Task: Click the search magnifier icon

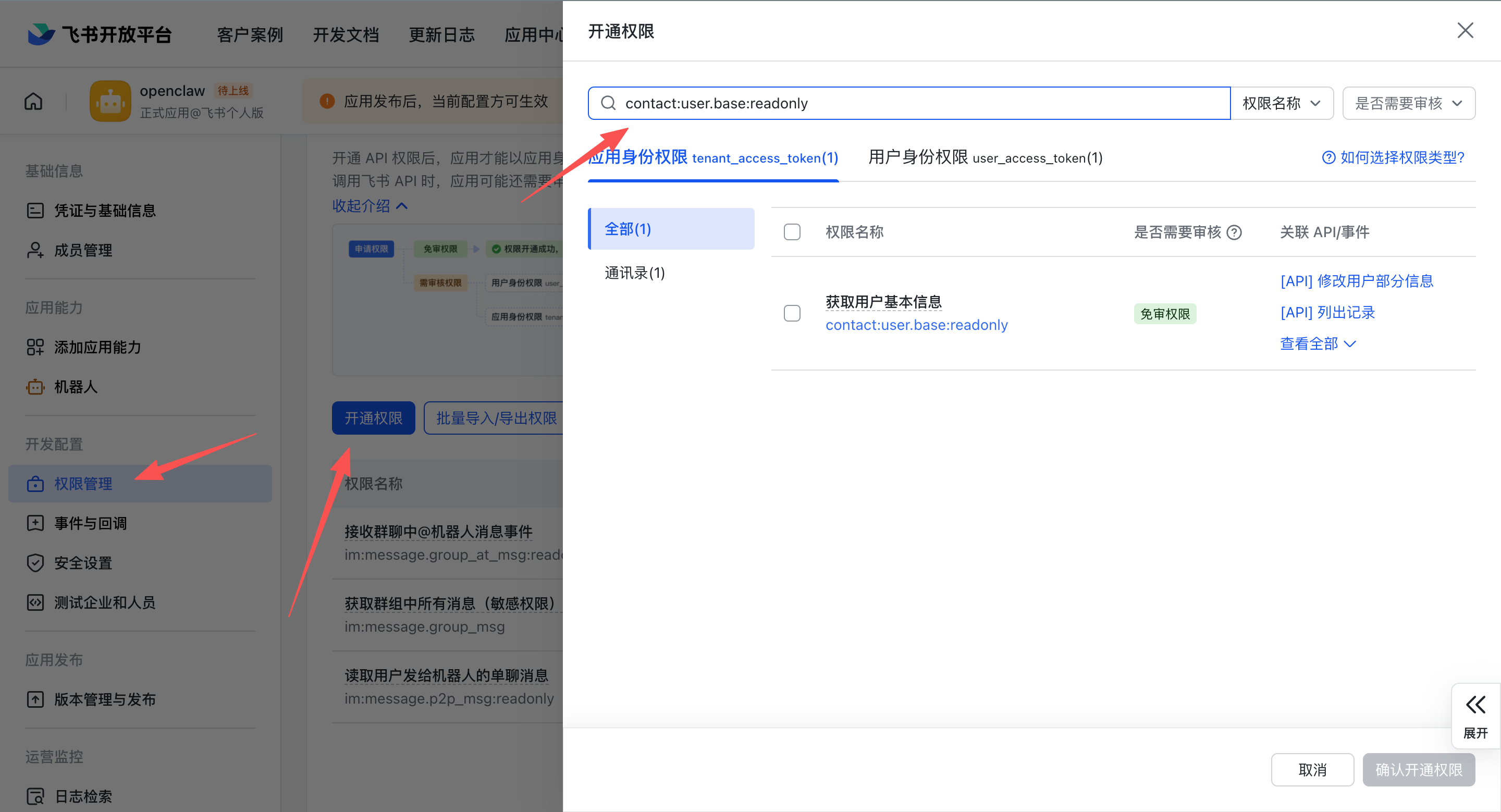Action: 608,103
